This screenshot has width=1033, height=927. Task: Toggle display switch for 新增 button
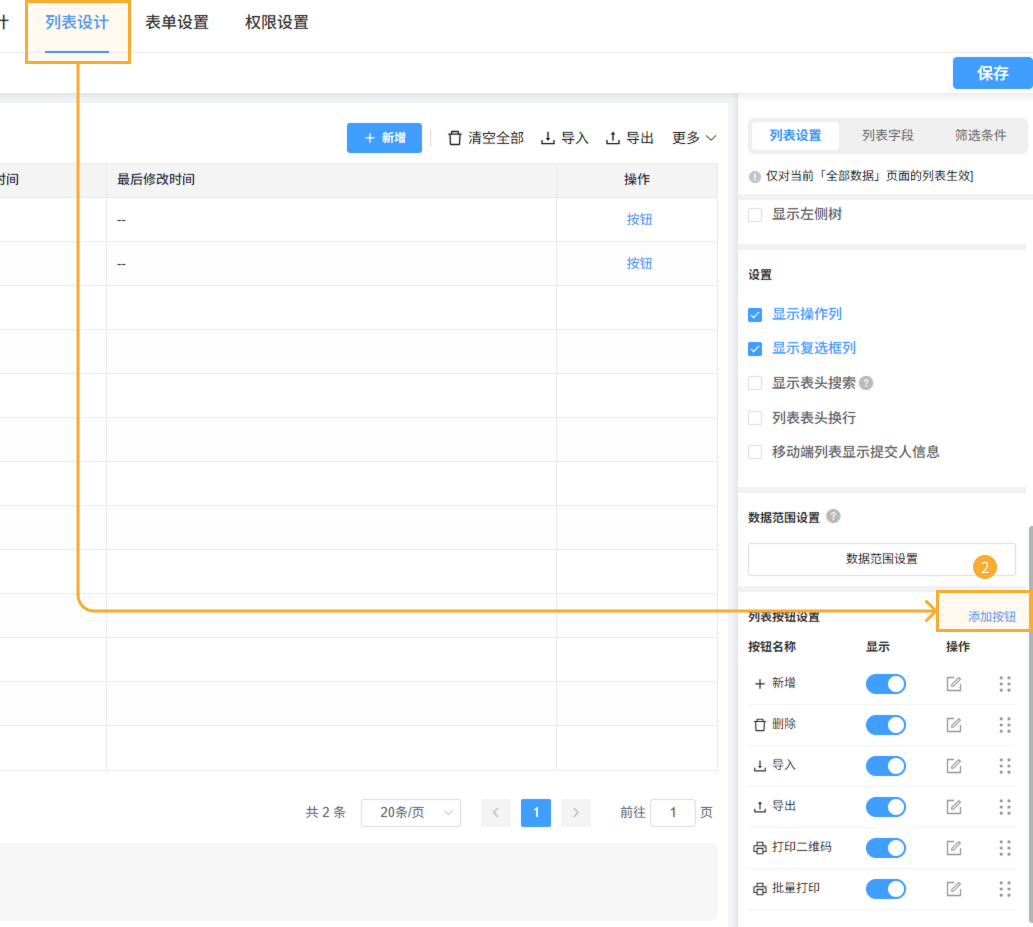(885, 684)
